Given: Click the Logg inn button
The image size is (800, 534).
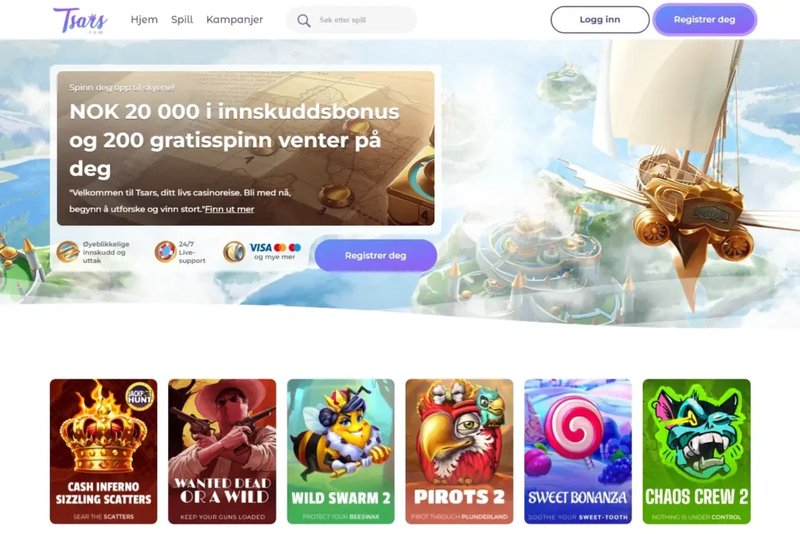Looking at the screenshot, I should [600, 19].
